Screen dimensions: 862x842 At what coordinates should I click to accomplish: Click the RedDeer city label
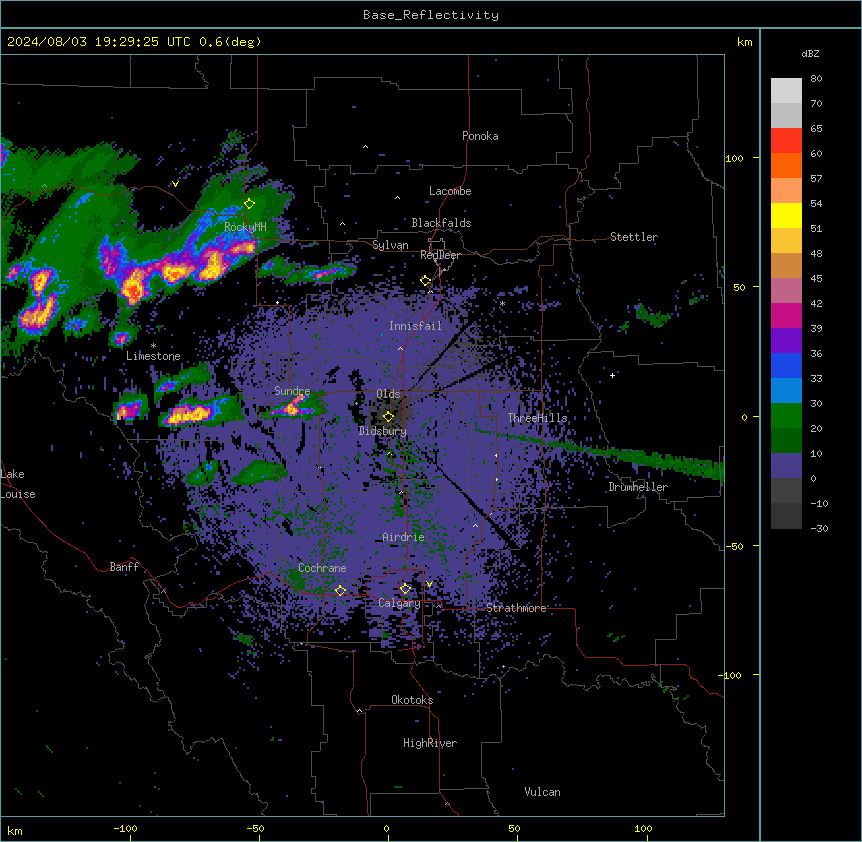point(440,255)
